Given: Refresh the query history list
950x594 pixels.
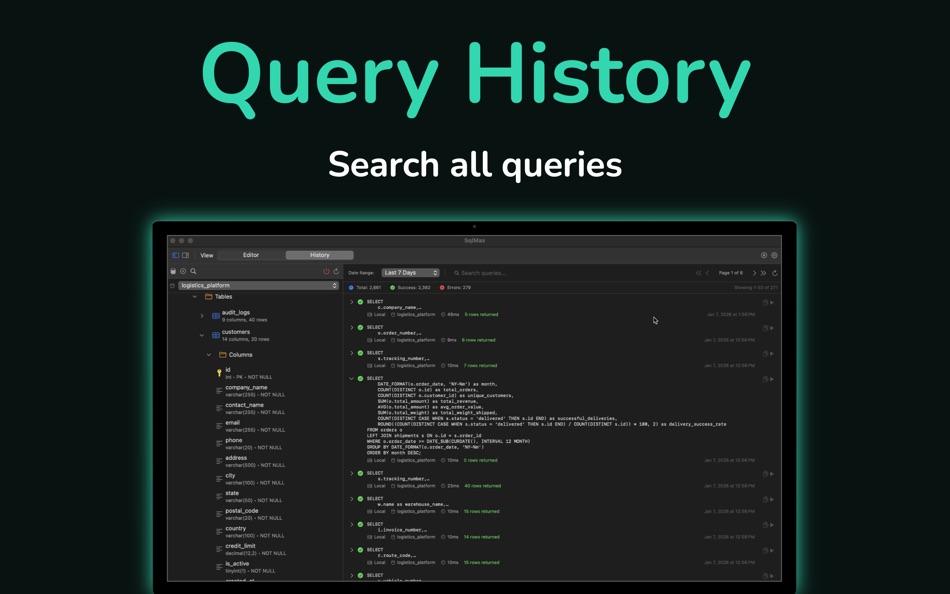Looking at the screenshot, I should pos(776,272).
